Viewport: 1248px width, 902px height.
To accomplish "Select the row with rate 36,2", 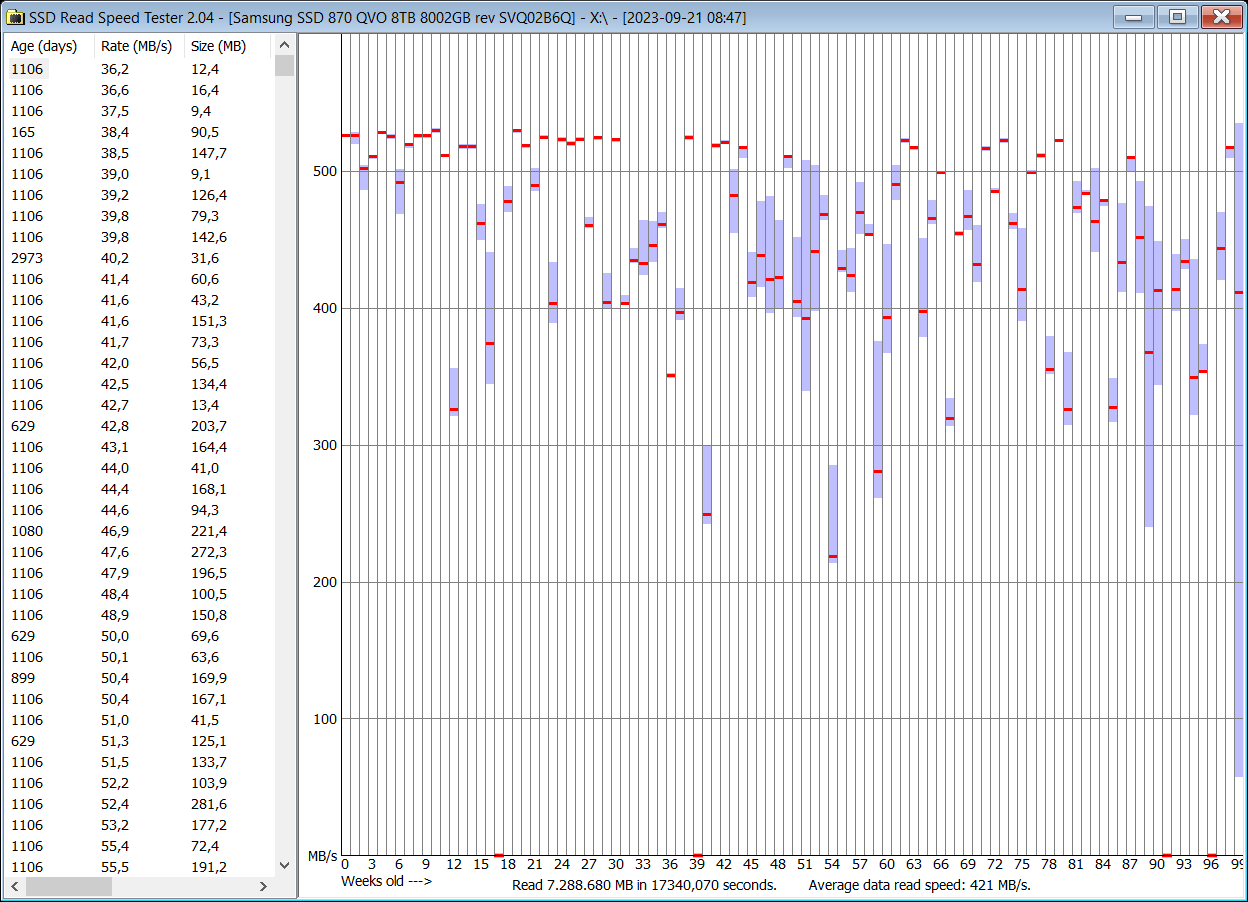I will coord(140,69).
